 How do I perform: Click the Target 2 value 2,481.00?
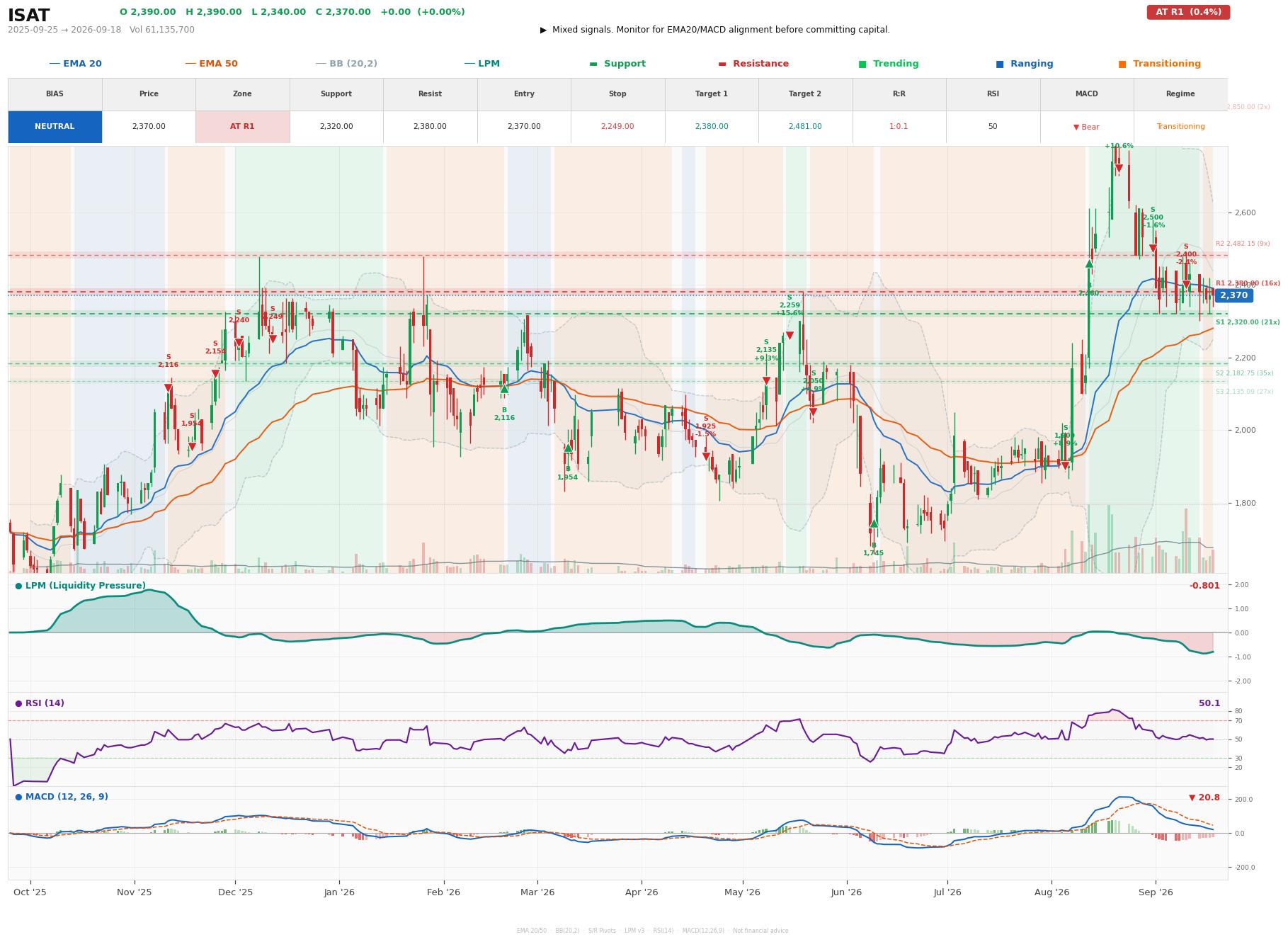pos(805,127)
